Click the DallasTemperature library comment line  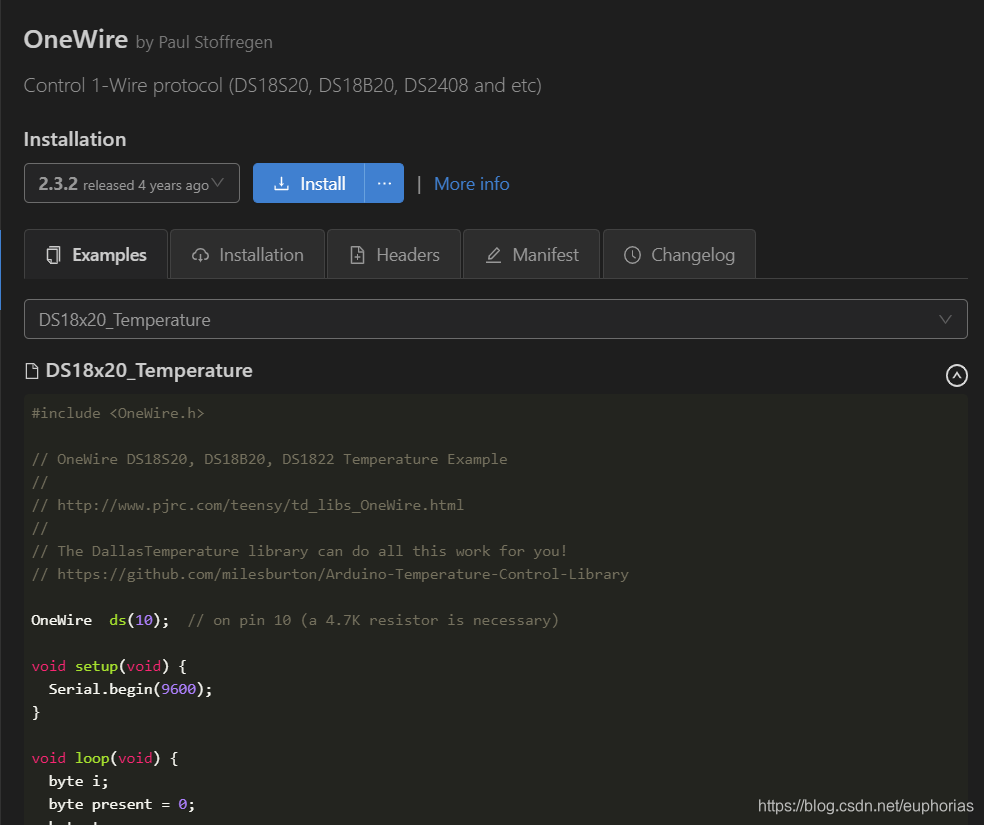tap(299, 551)
